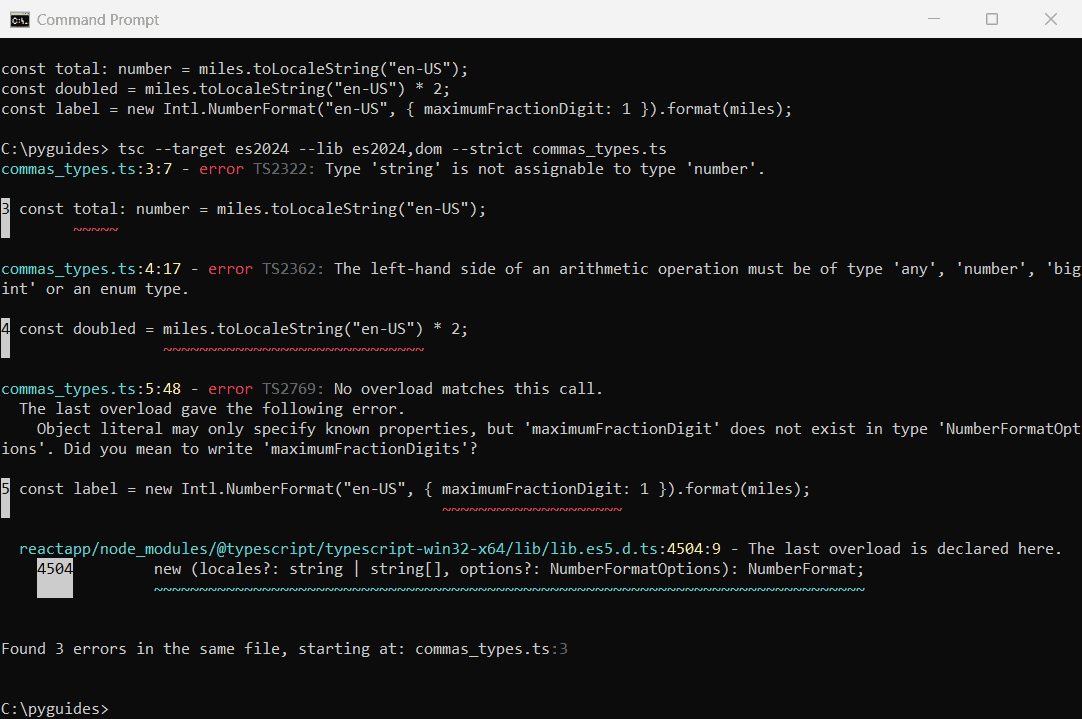Maximize the Command Prompt window
Screen dimensions: 1082x719
pos(992,19)
